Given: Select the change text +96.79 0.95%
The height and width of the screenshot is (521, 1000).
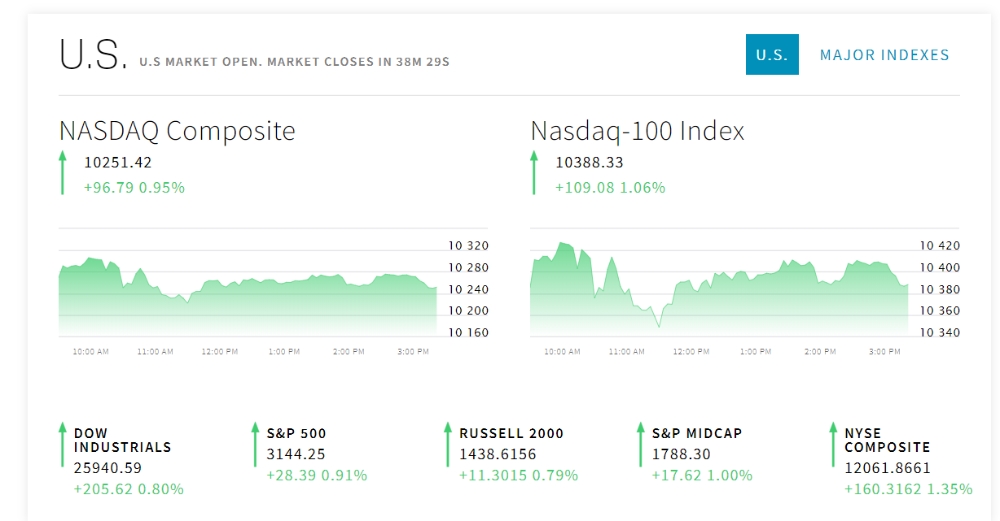Looking at the screenshot, I should click(134, 187).
